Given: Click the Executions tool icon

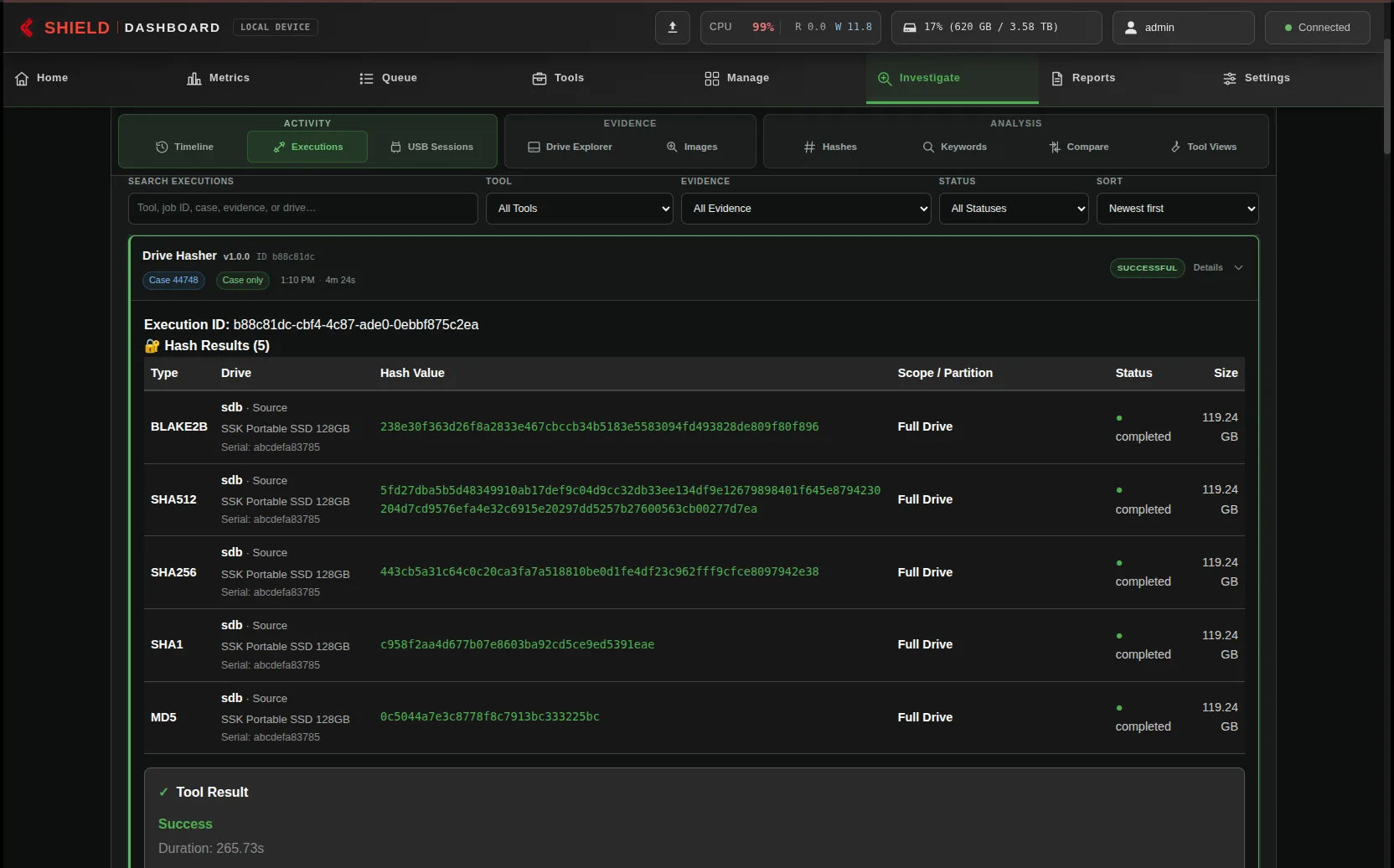Looking at the screenshot, I should tap(279, 147).
